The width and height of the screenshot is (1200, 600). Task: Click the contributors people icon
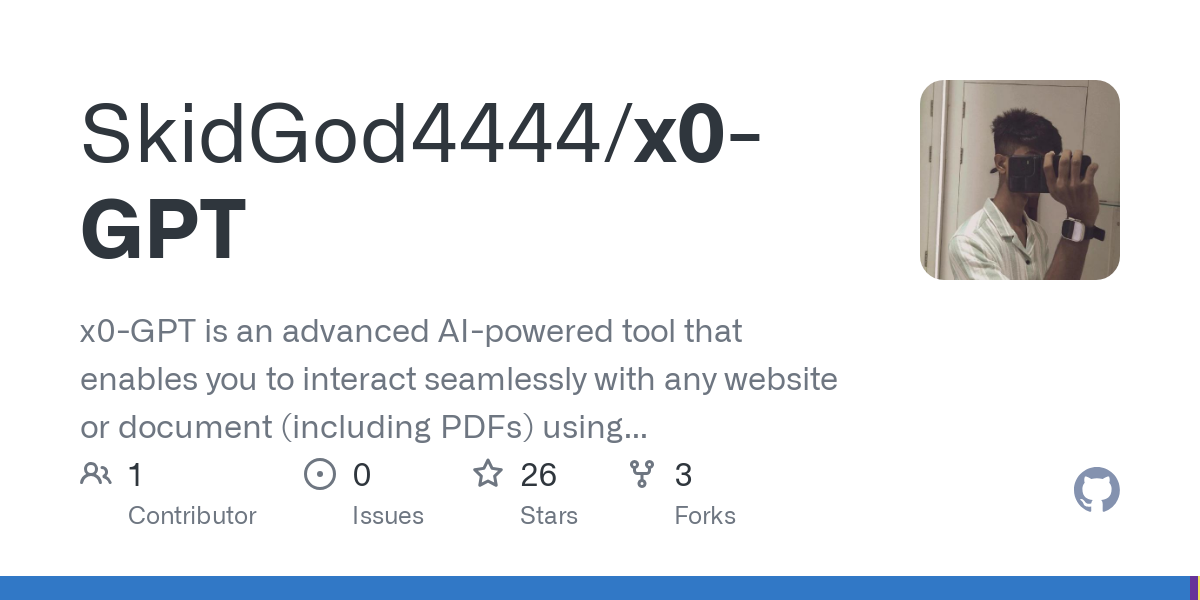point(96,474)
